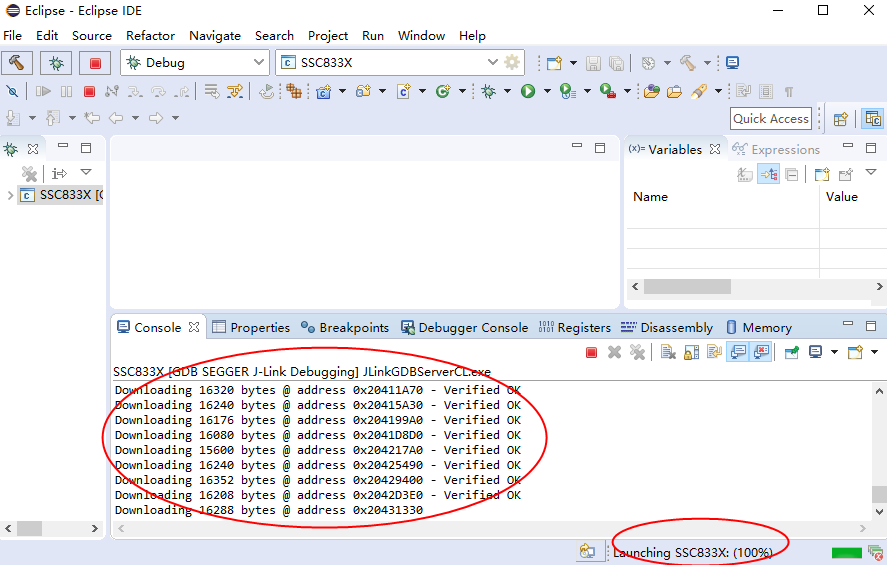Click the Clear Console icon

669,353
